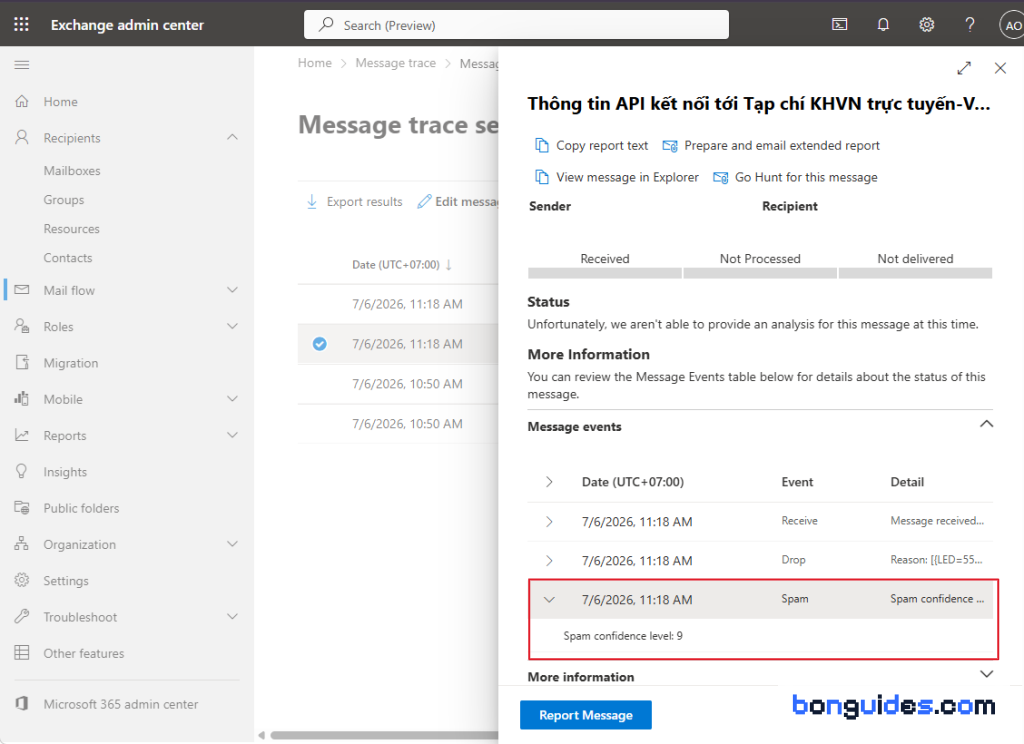
Task: Click the Spam confidence level: 9 text
Action: (623, 636)
